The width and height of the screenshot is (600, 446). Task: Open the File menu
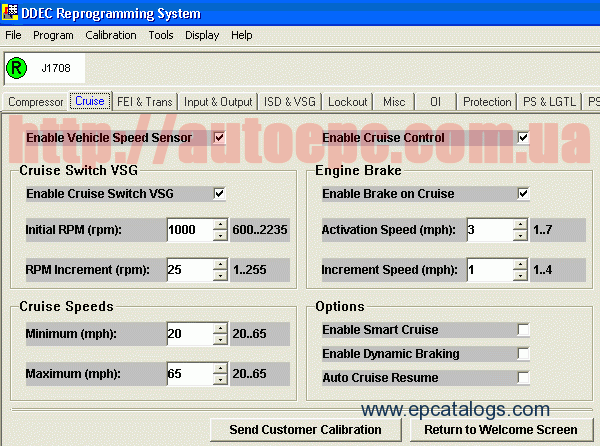coord(13,35)
